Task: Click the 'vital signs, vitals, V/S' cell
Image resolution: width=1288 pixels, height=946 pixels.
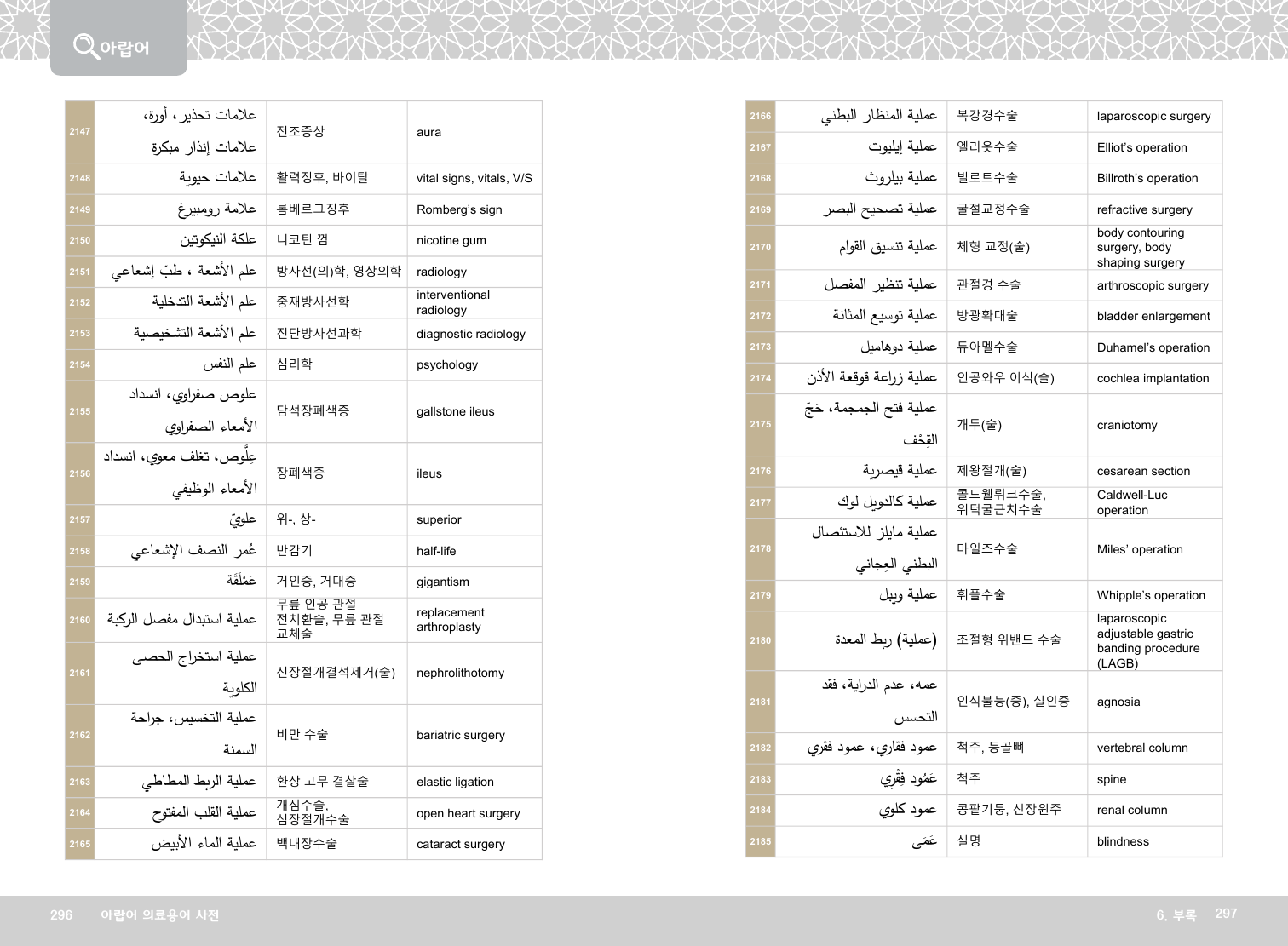Action: click(474, 178)
